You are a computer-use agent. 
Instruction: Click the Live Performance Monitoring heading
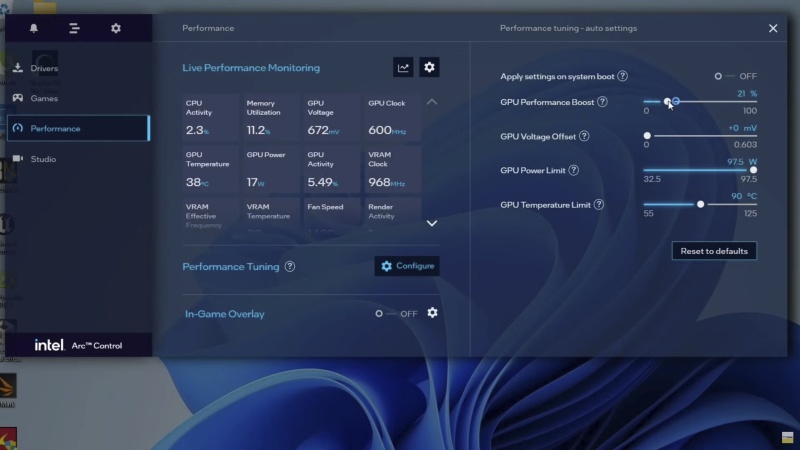pyautogui.click(x=251, y=67)
